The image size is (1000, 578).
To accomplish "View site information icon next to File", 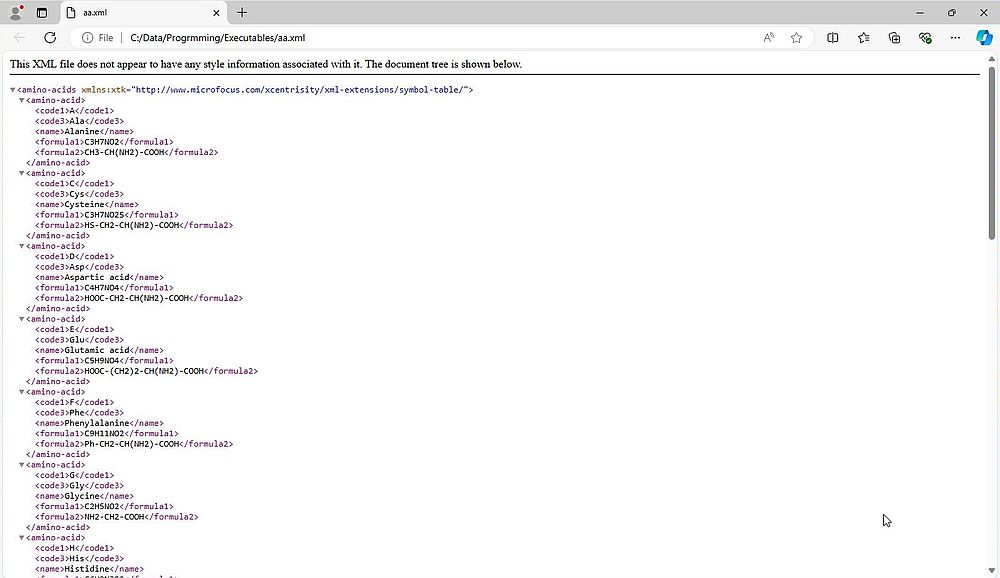I will click(x=87, y=38).
